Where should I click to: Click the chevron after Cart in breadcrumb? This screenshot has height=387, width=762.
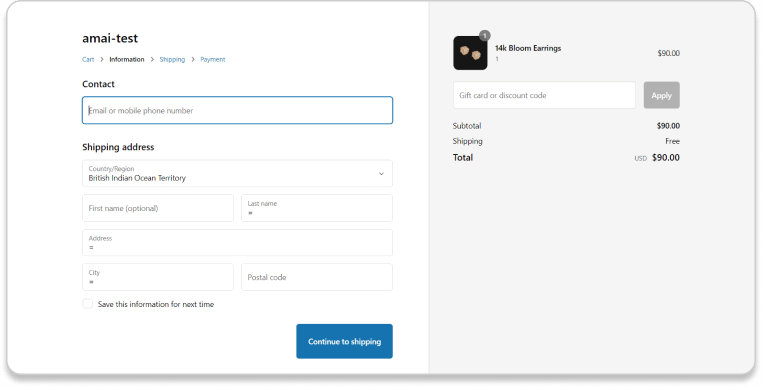(102, 59)
